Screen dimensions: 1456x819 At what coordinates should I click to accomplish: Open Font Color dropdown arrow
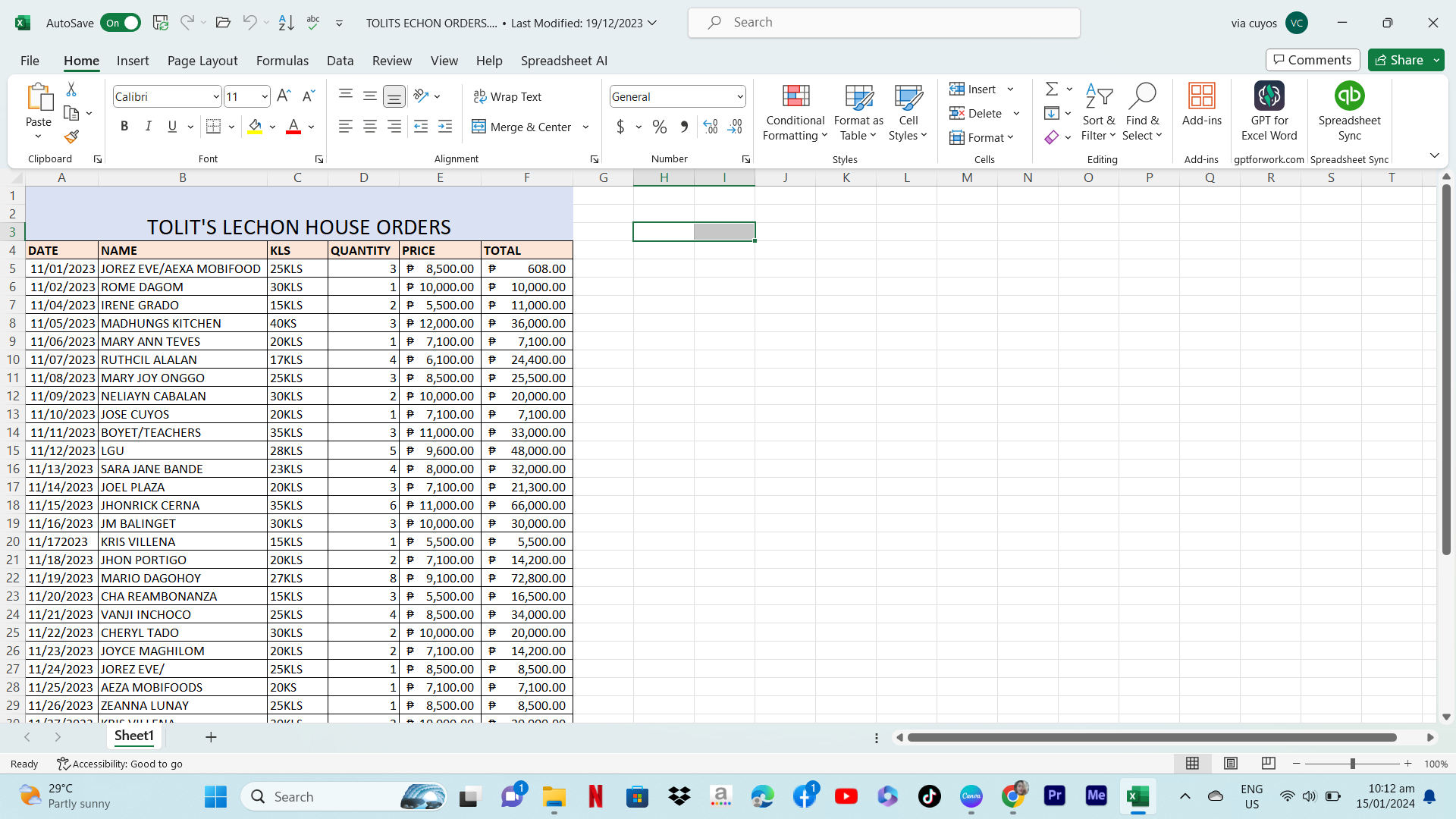tap(311, 127)
